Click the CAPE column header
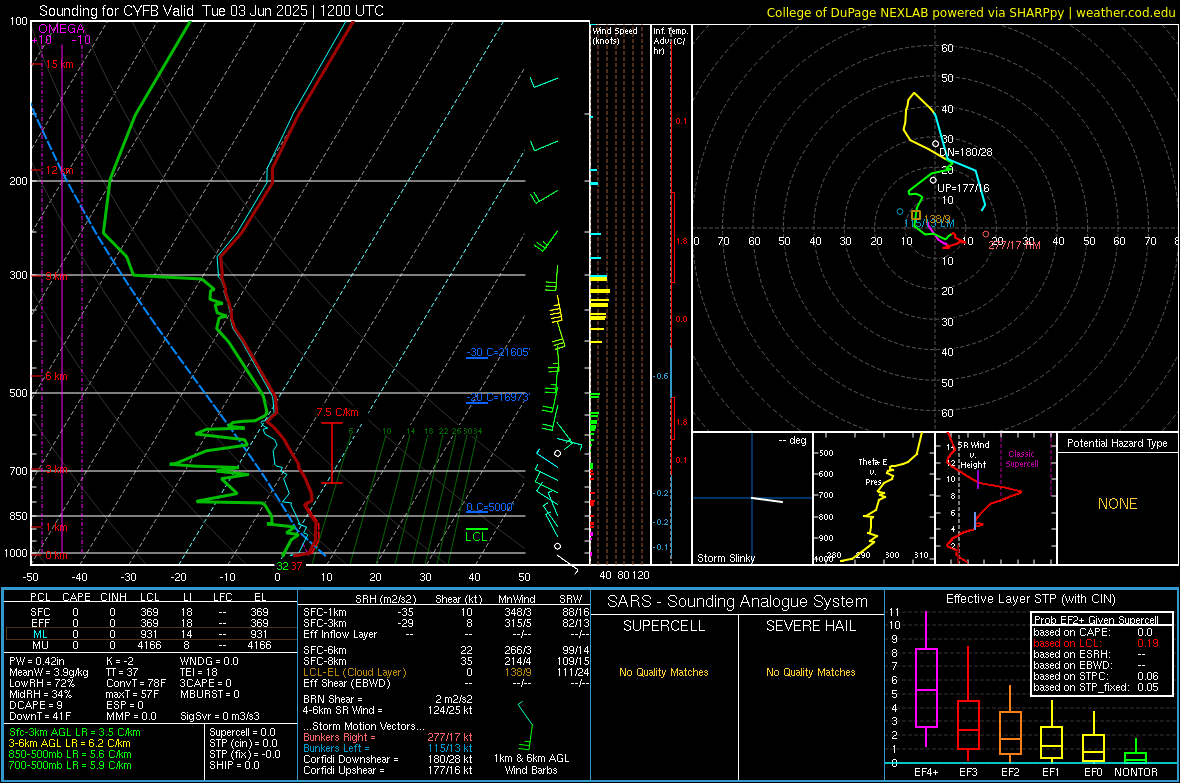Screen dimensions: 1180x783 pyautogui.click(x=76, y=597)
